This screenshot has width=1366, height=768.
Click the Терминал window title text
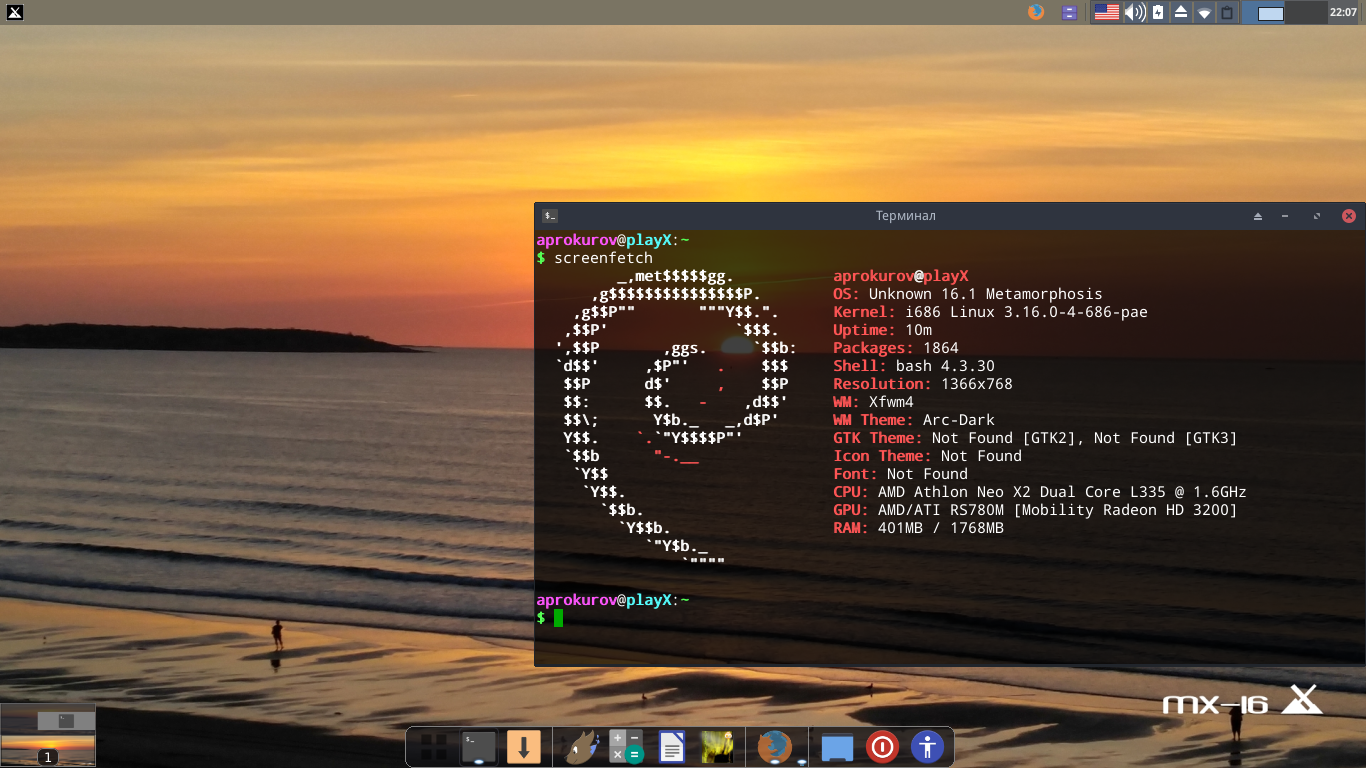905,216
